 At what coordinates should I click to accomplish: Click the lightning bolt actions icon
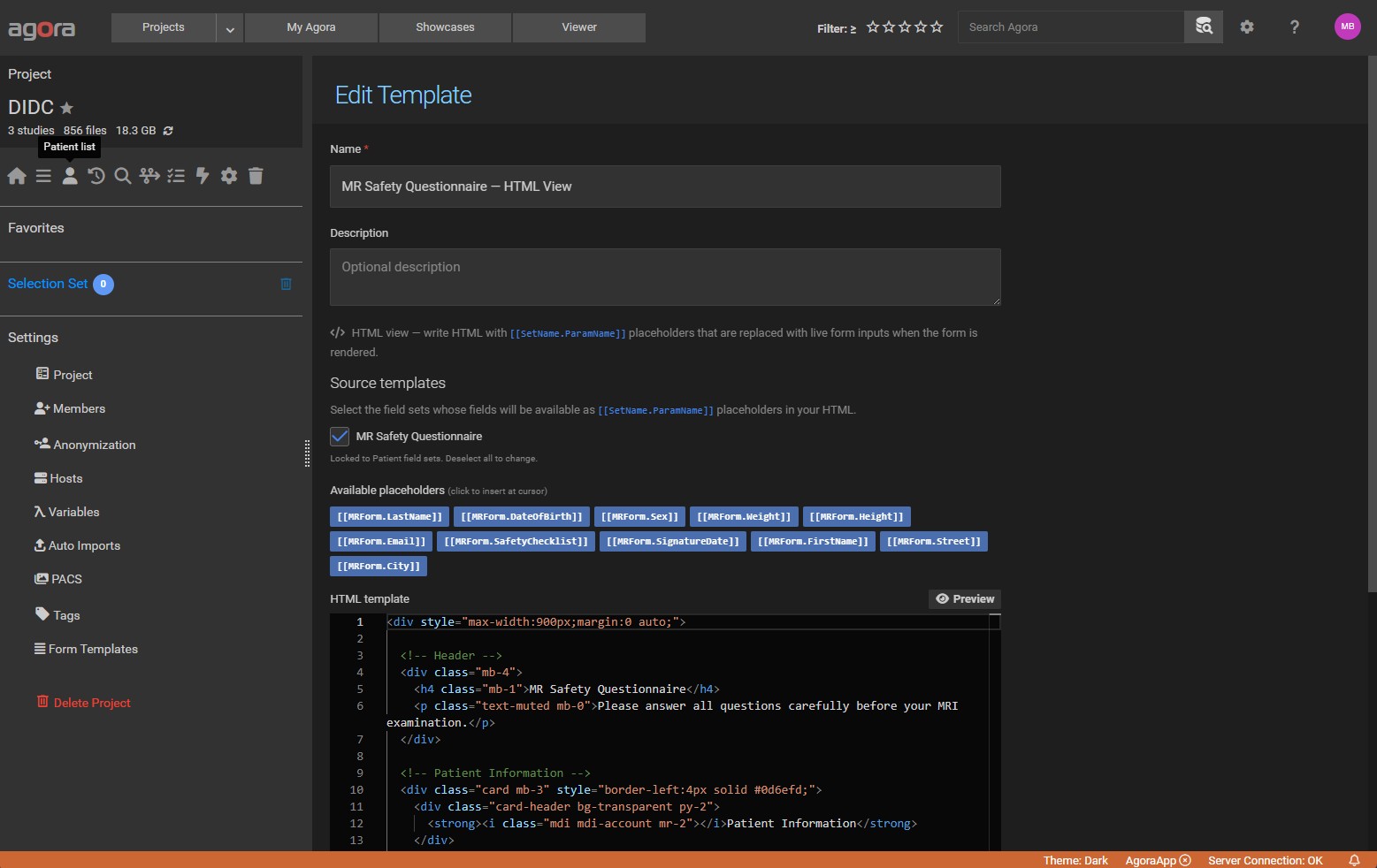point(203,176)
